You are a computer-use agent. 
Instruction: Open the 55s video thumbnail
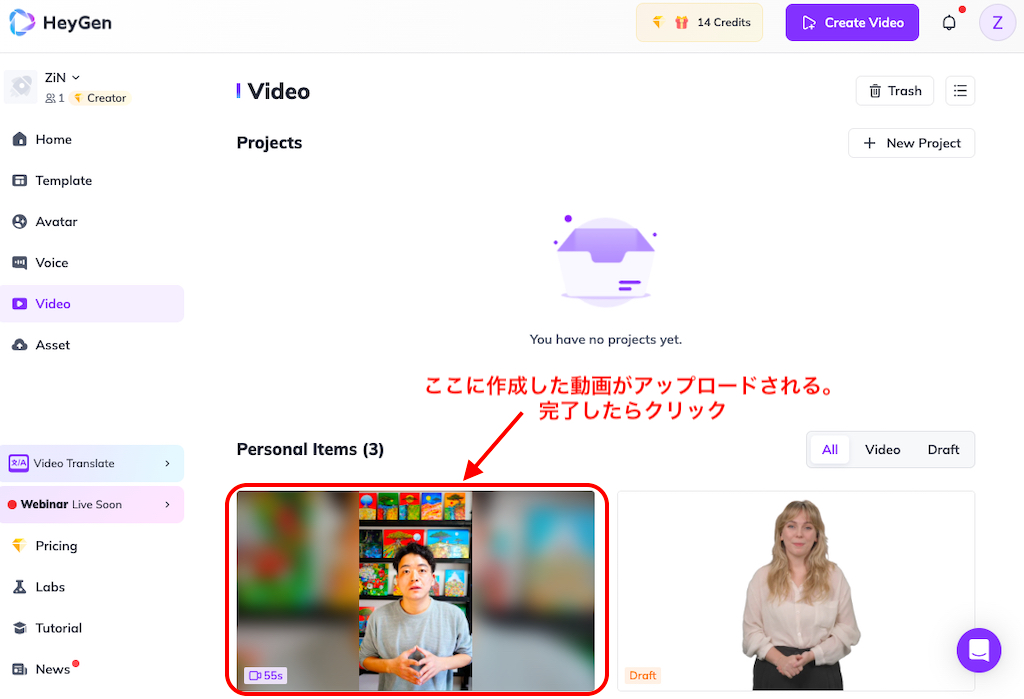(415, 590)
